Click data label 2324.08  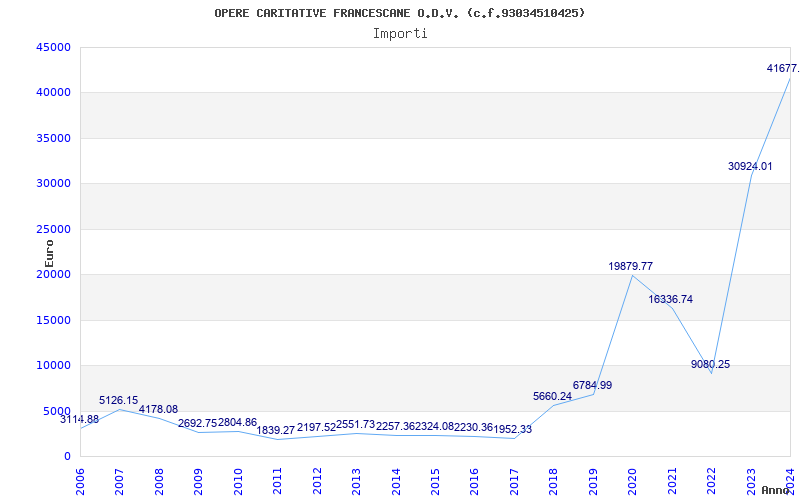click(x=434, y=426)
